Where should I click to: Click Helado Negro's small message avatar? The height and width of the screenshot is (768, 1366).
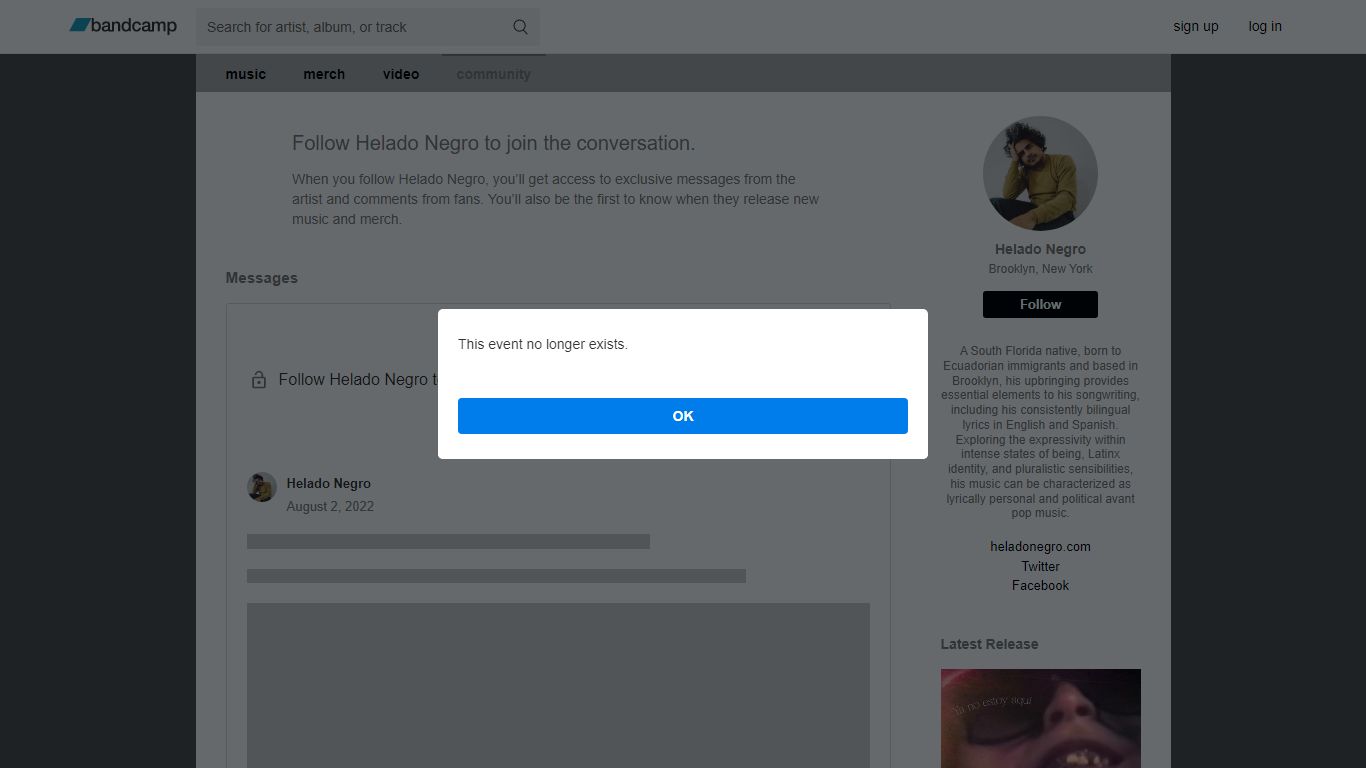262,487
